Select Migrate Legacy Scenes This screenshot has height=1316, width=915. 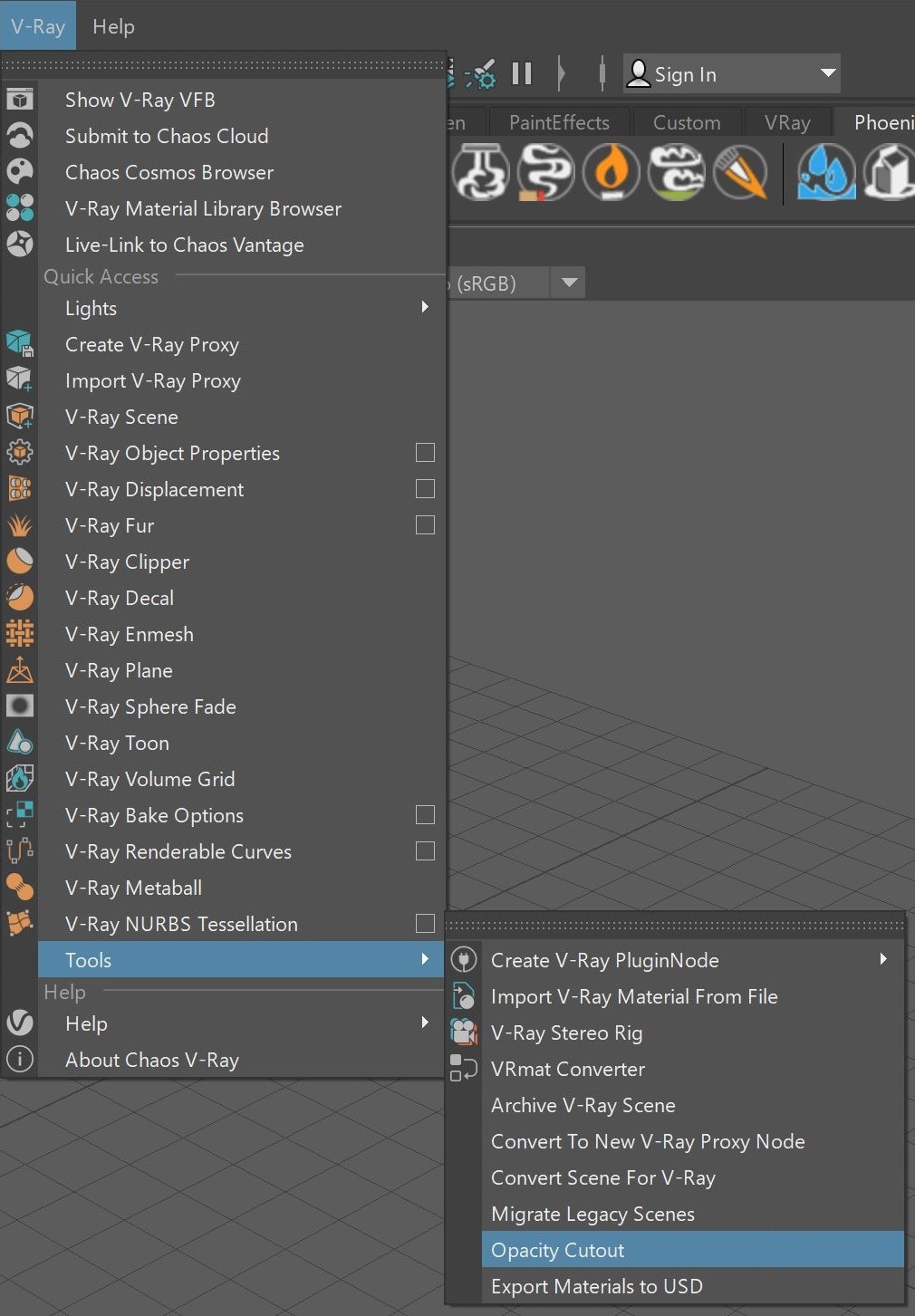pyautogui.click(x=692, y=1214)
